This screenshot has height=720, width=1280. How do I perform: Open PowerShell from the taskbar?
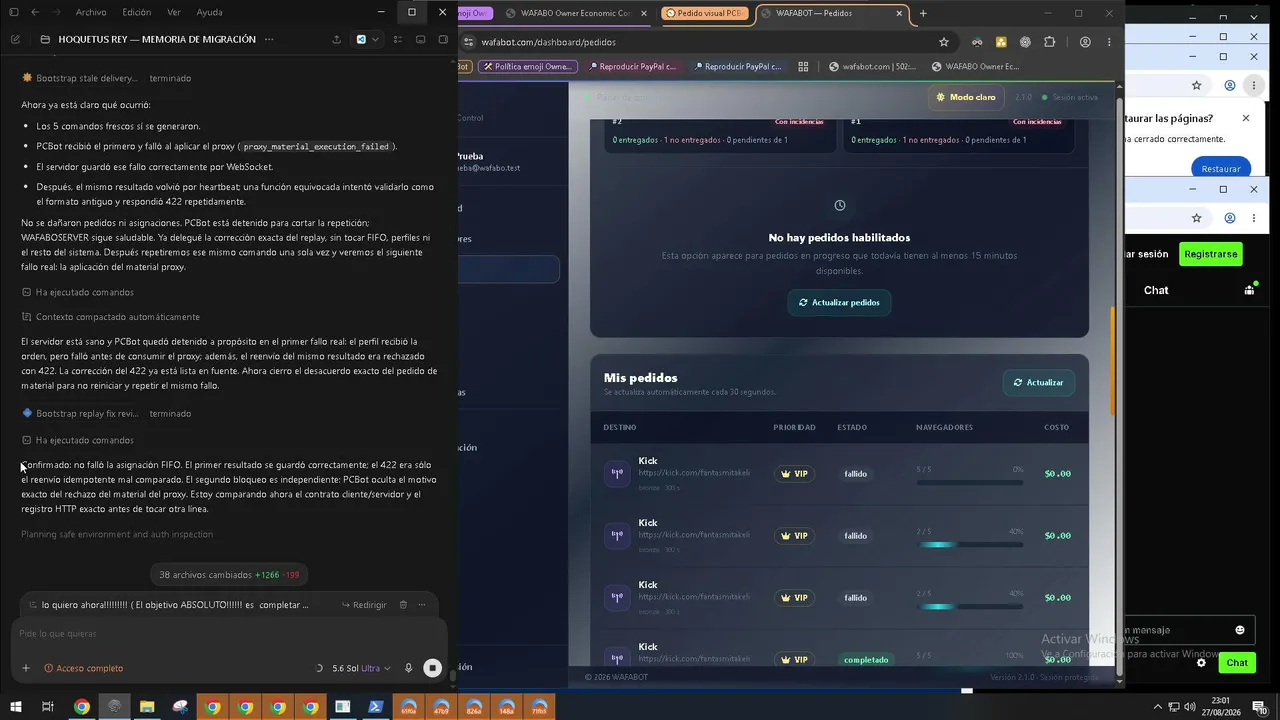pyautogui.click(x=376, y=707)
